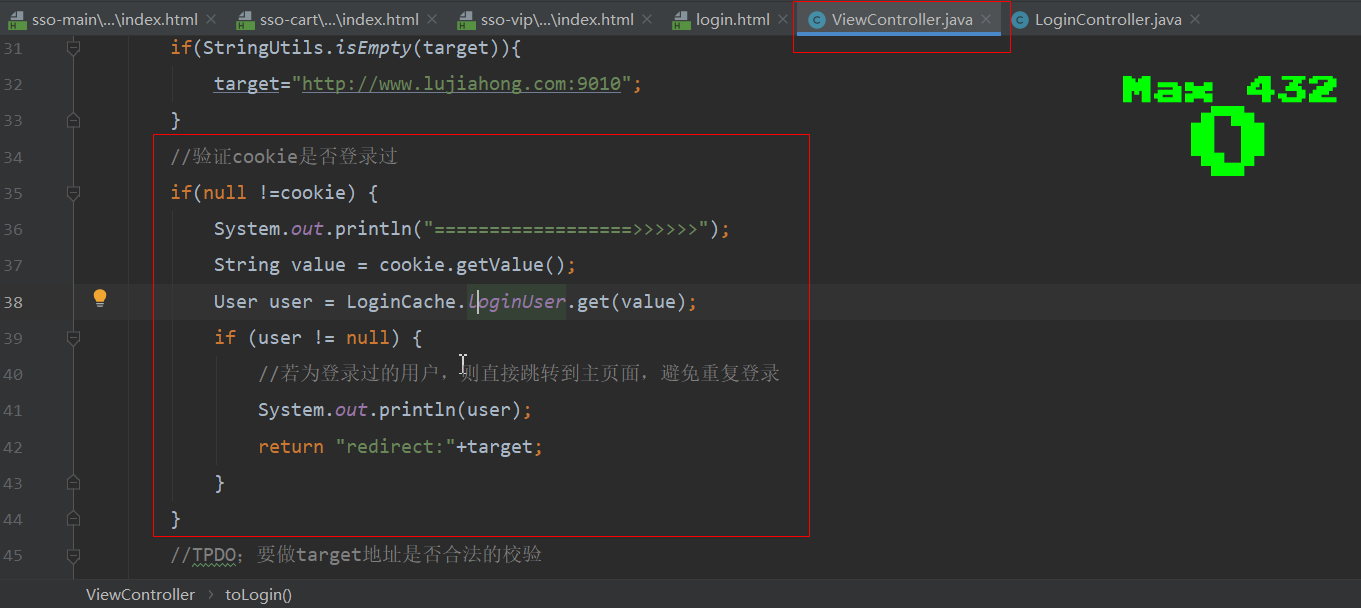
Task: Click the HTML file icon on sso-main tab
Action: [15, 20]
